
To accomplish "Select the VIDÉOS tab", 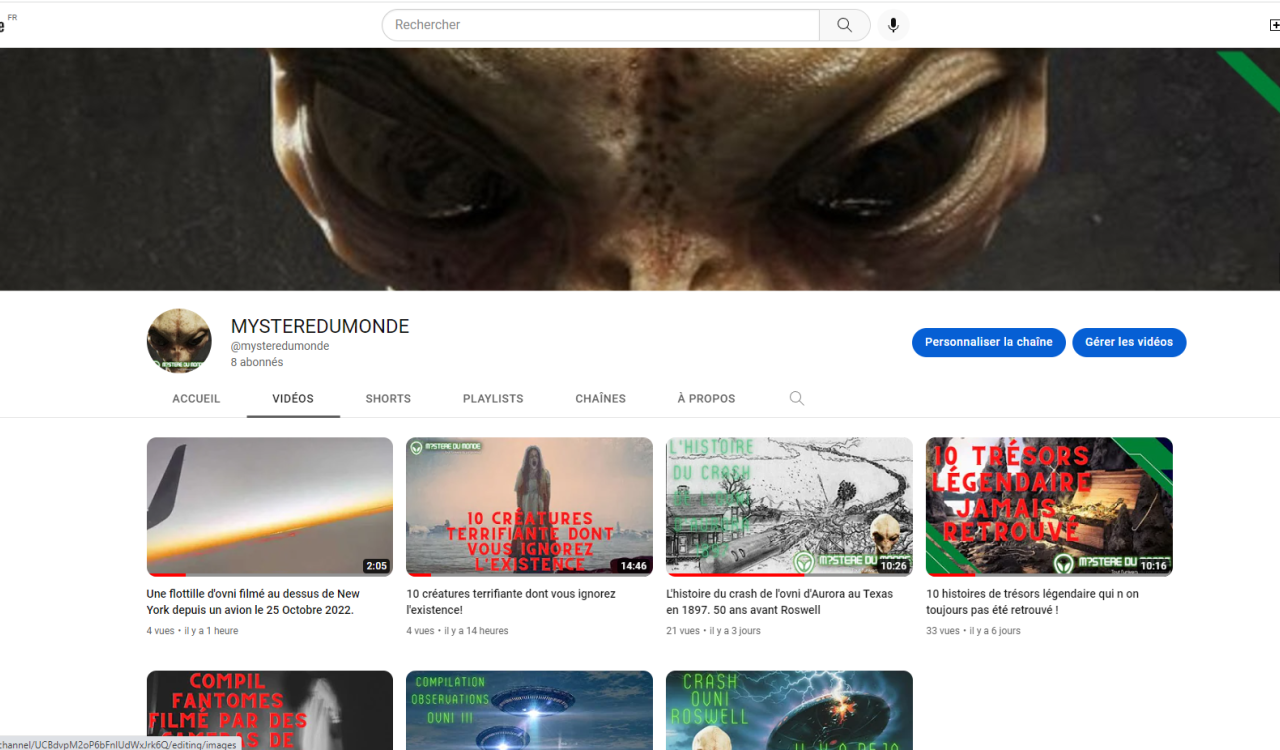I will click(293, 398).
